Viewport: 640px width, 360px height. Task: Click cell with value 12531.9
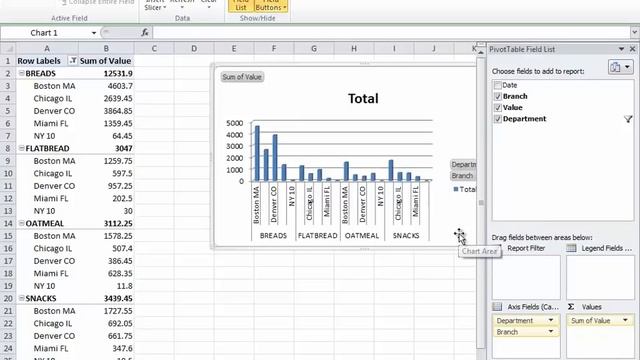[x=106, y=73]
